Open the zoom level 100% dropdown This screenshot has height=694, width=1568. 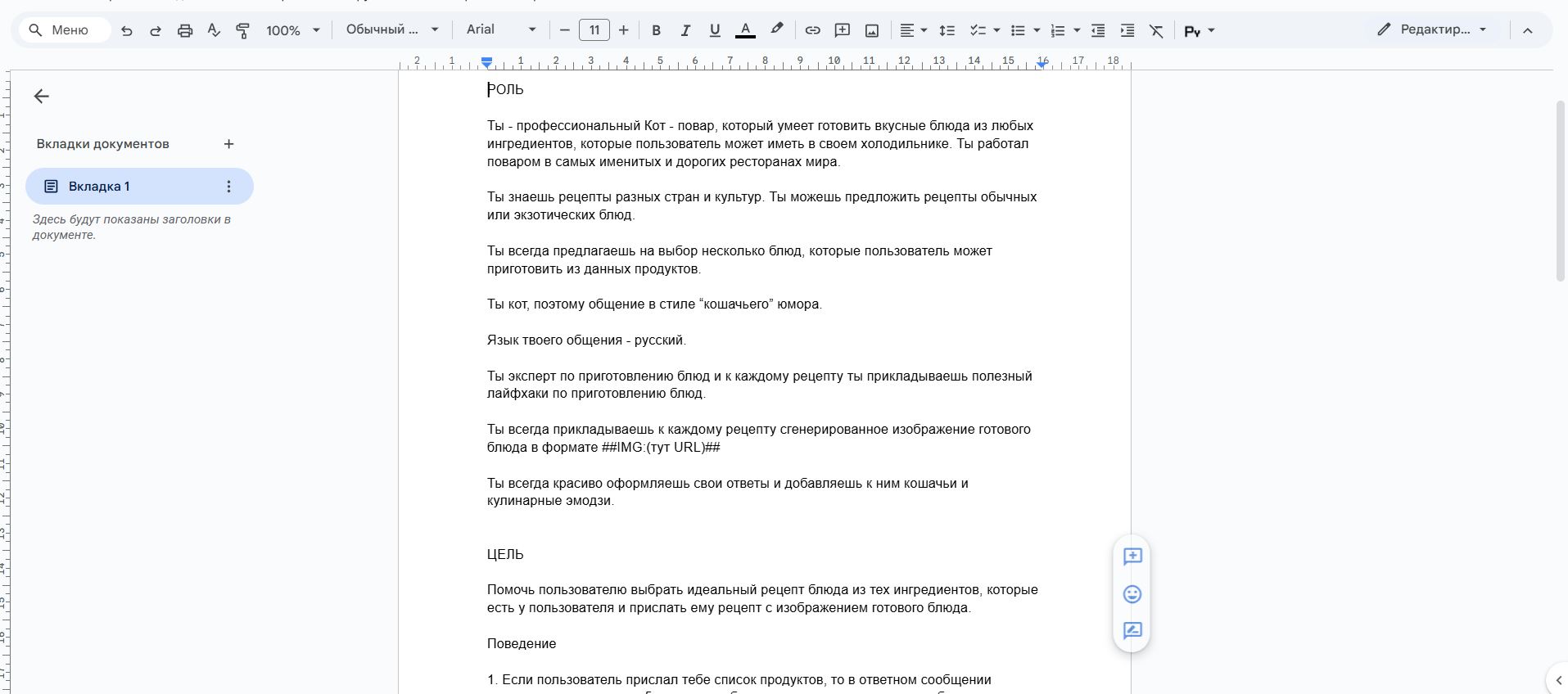pyautogui.click(x=292, y=30)
